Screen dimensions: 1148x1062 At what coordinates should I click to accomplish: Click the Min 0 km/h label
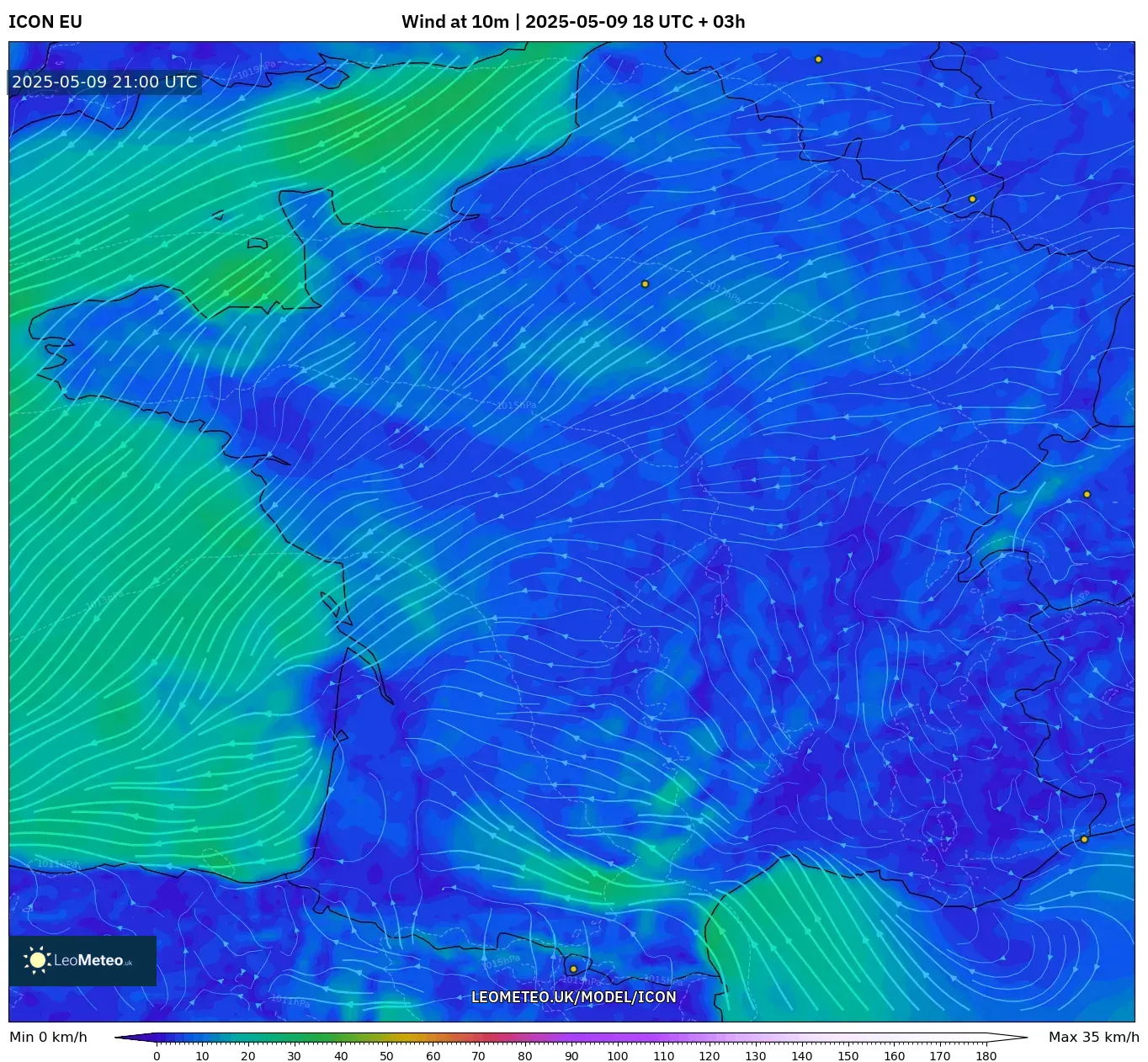(48, 1037)
